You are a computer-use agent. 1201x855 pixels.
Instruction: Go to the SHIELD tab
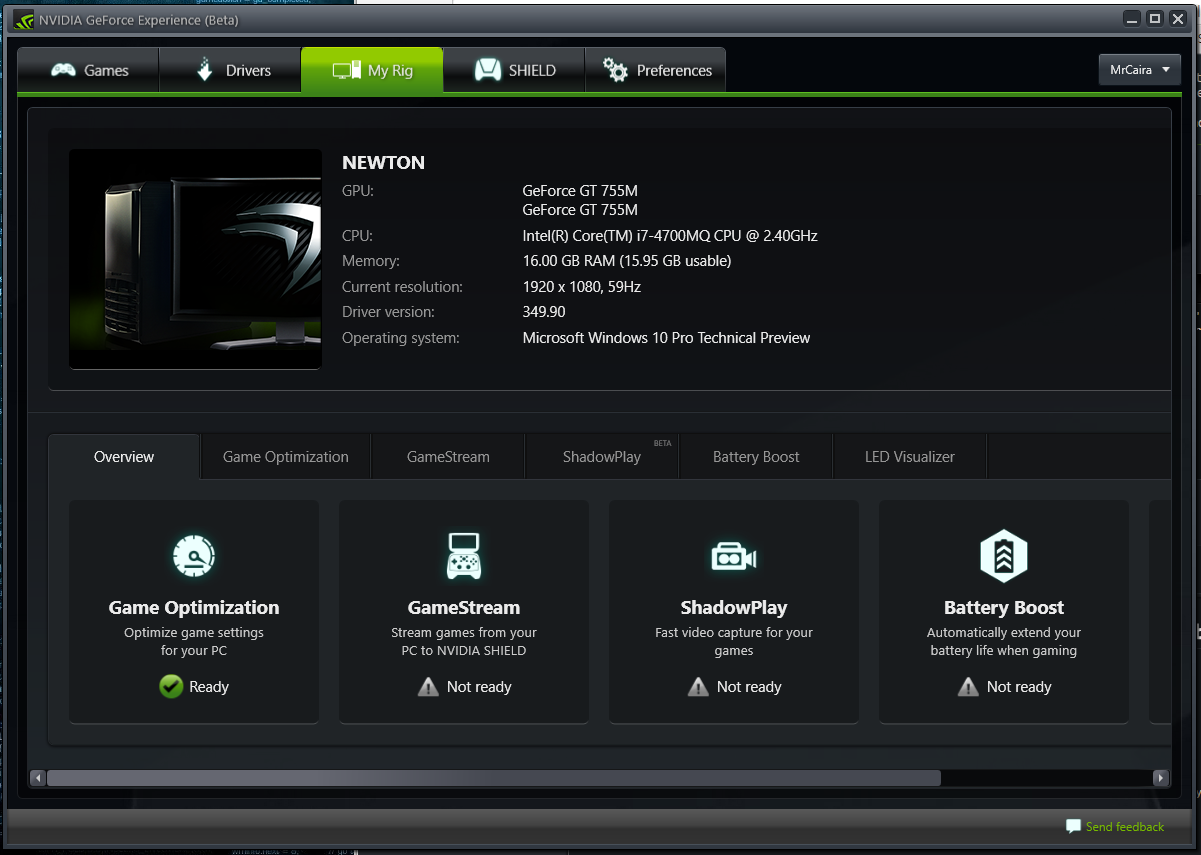514,70
